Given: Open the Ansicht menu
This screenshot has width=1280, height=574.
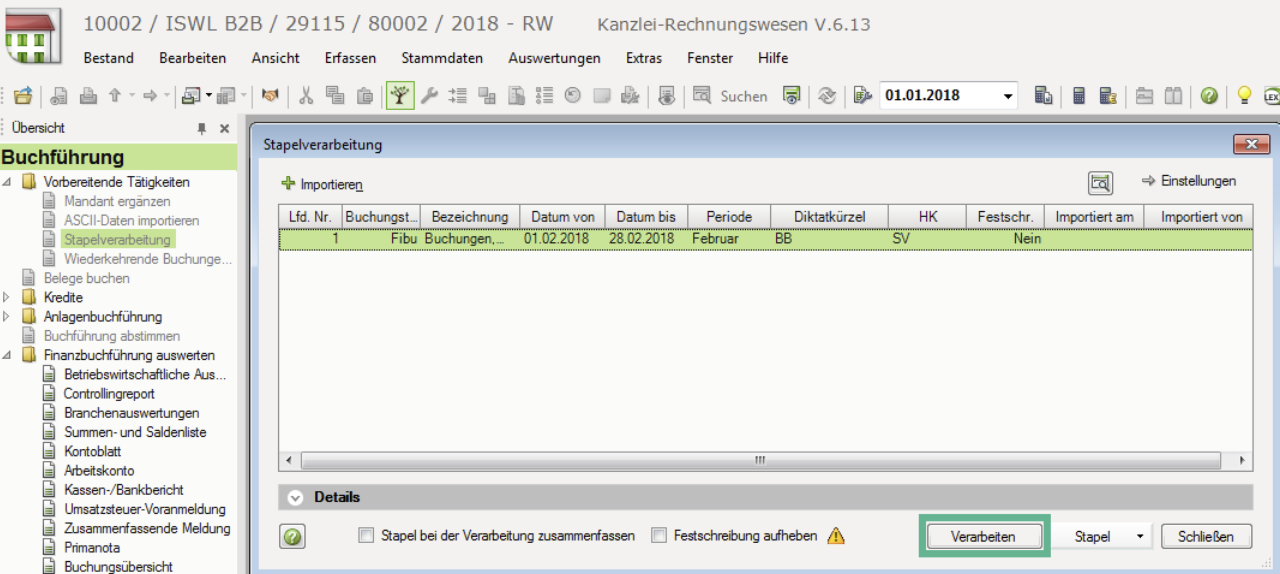Looking at the screenshot, I should (x=276, y=58).
